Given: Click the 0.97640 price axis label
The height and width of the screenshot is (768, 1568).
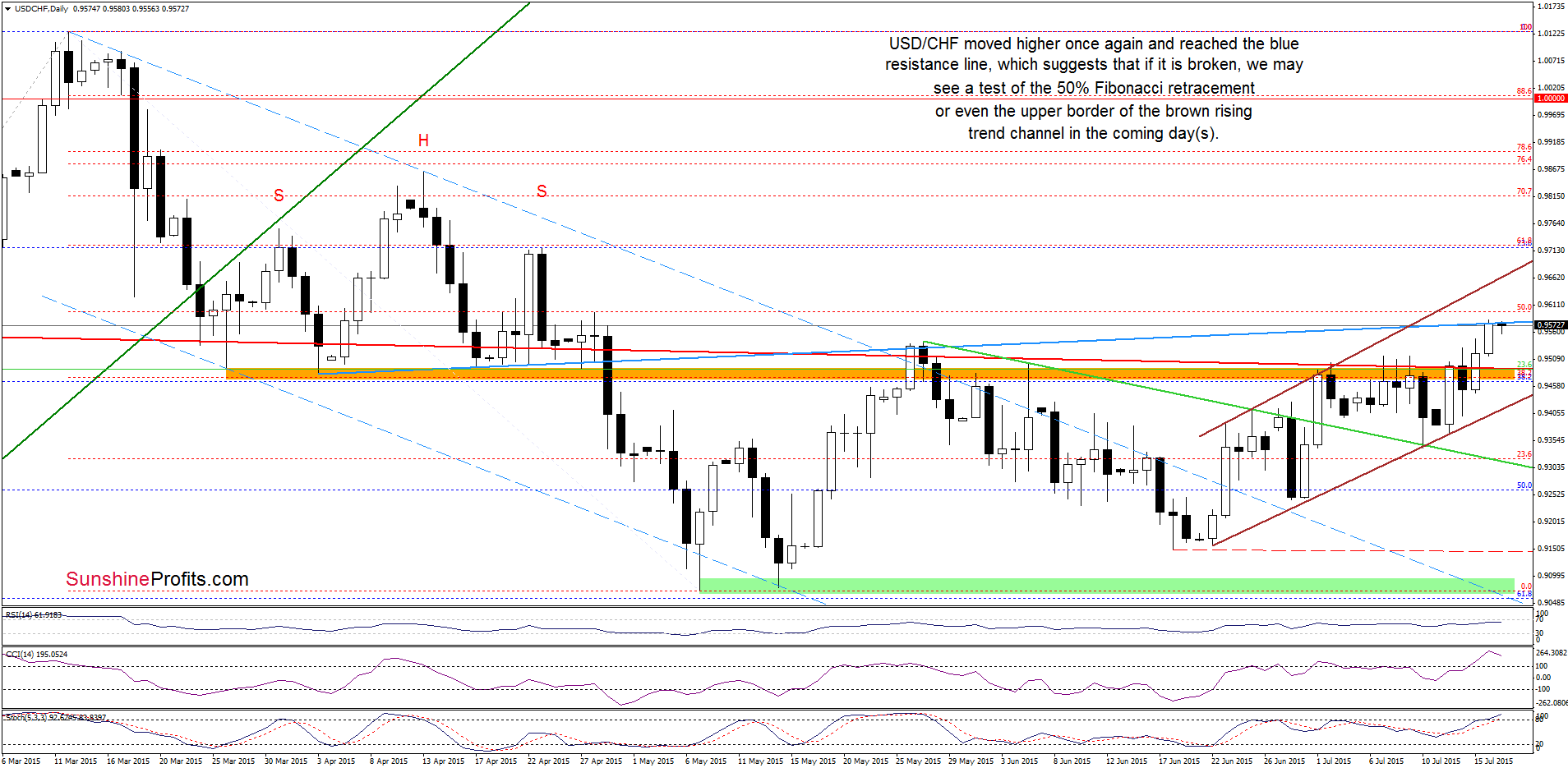Looking at the screenshot, I should point(1552,223).
